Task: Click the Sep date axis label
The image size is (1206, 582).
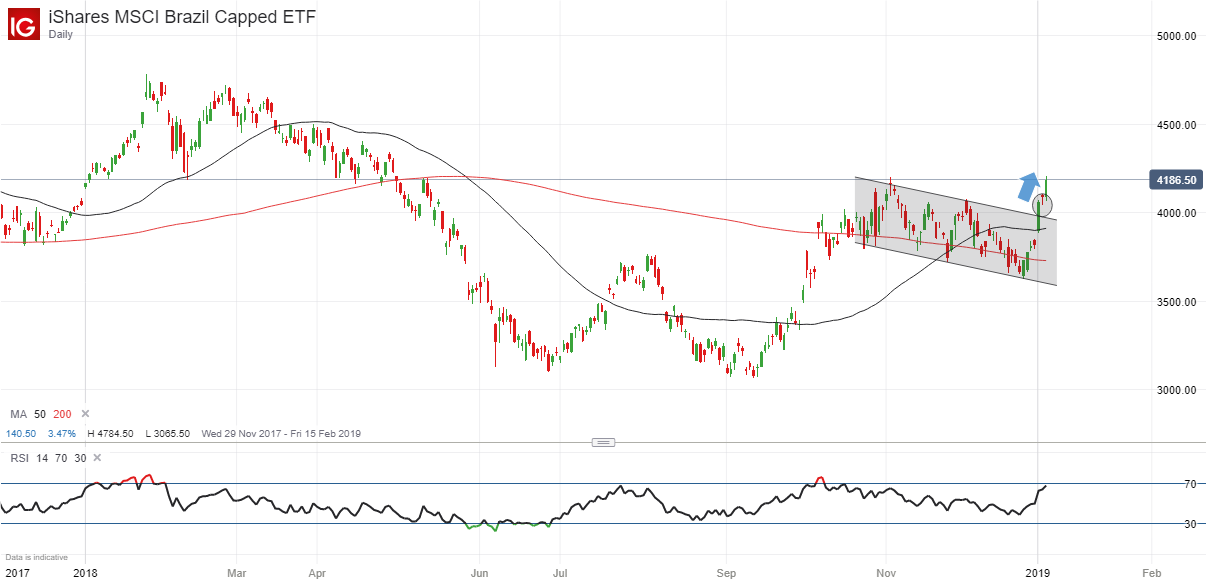Action: (727, 574)
